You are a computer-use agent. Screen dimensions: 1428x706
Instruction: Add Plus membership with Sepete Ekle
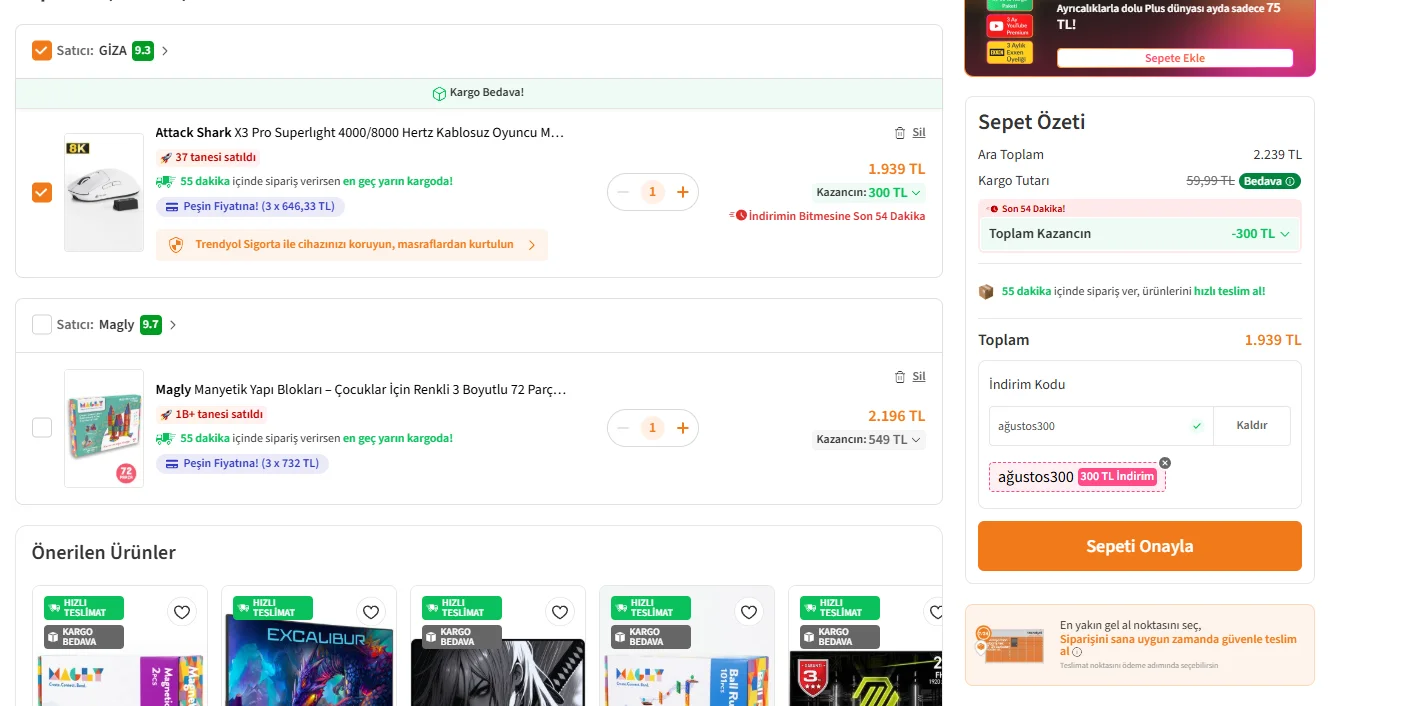coord(1175,58)
